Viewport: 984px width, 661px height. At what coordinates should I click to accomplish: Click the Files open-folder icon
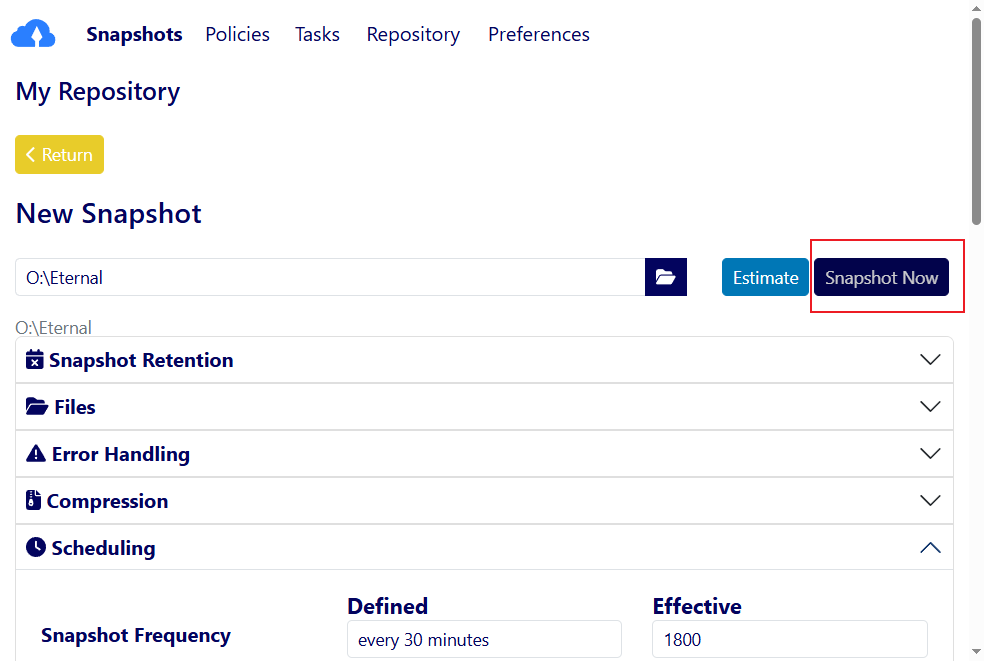coord(37,407)
